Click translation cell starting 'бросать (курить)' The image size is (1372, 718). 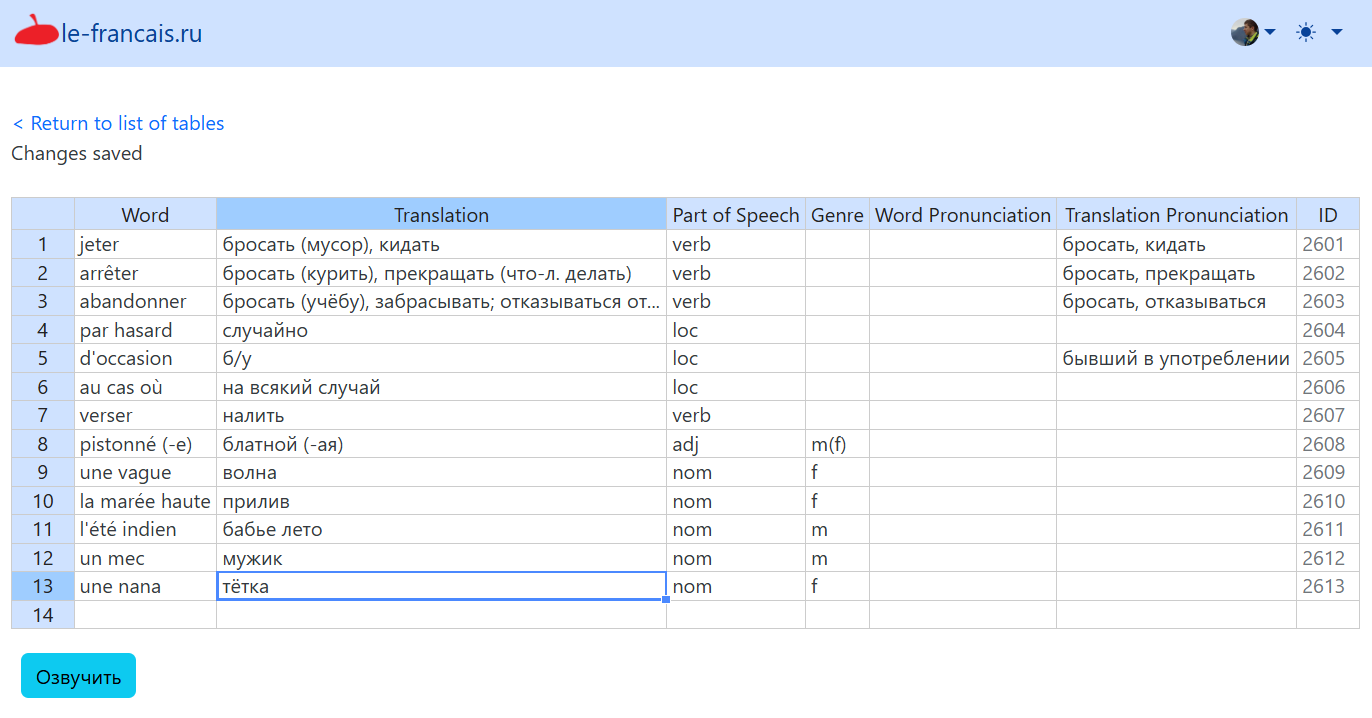click(x=441, y=274)
